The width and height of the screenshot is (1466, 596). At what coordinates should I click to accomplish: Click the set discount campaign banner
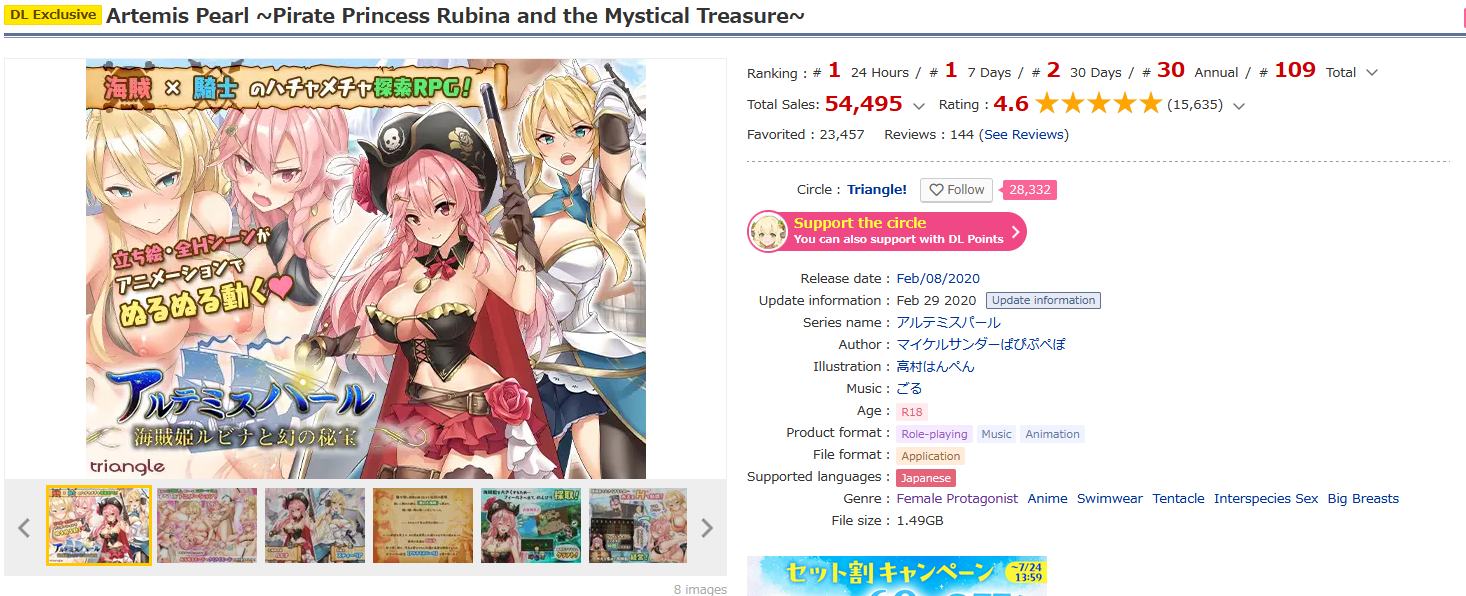pyautogui.click(x=896, y=576)
